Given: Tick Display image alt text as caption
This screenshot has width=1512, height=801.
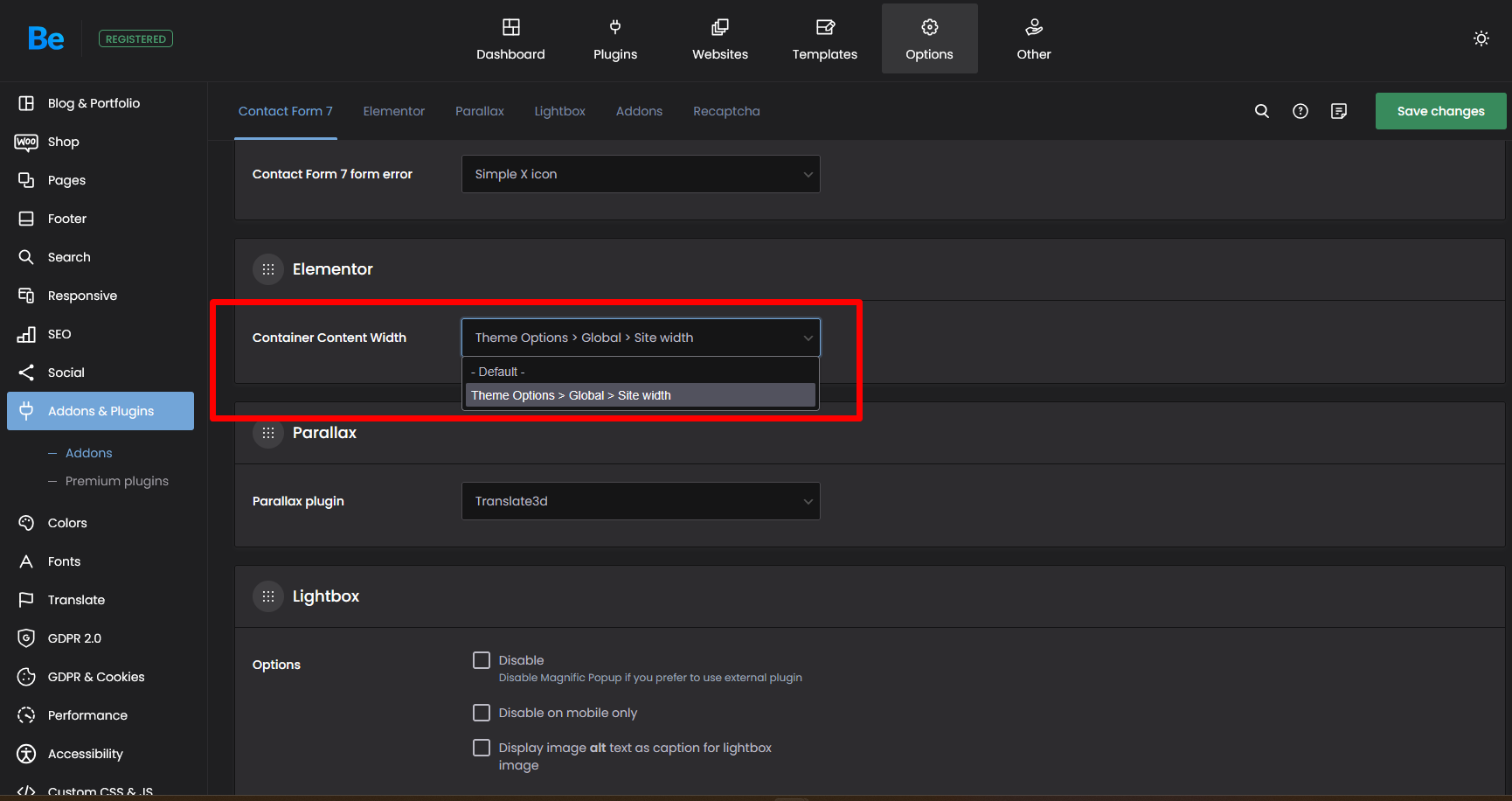Looking at the screenshot, I should [482, 748].
